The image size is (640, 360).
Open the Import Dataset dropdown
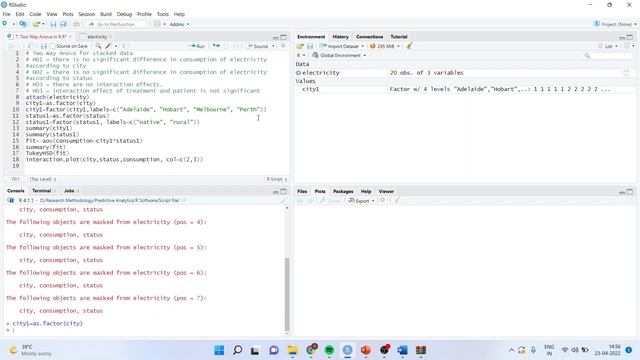(x=342, y=46)
